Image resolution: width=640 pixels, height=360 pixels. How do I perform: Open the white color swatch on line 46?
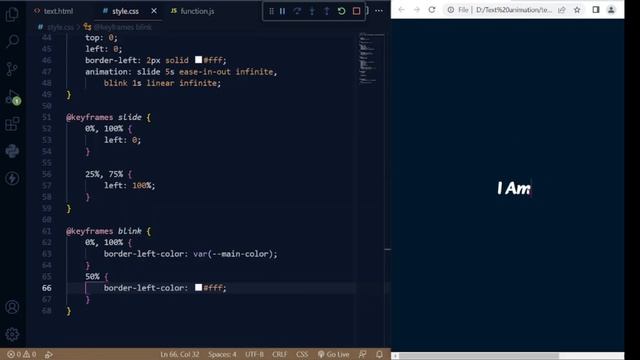coord(198,60)
